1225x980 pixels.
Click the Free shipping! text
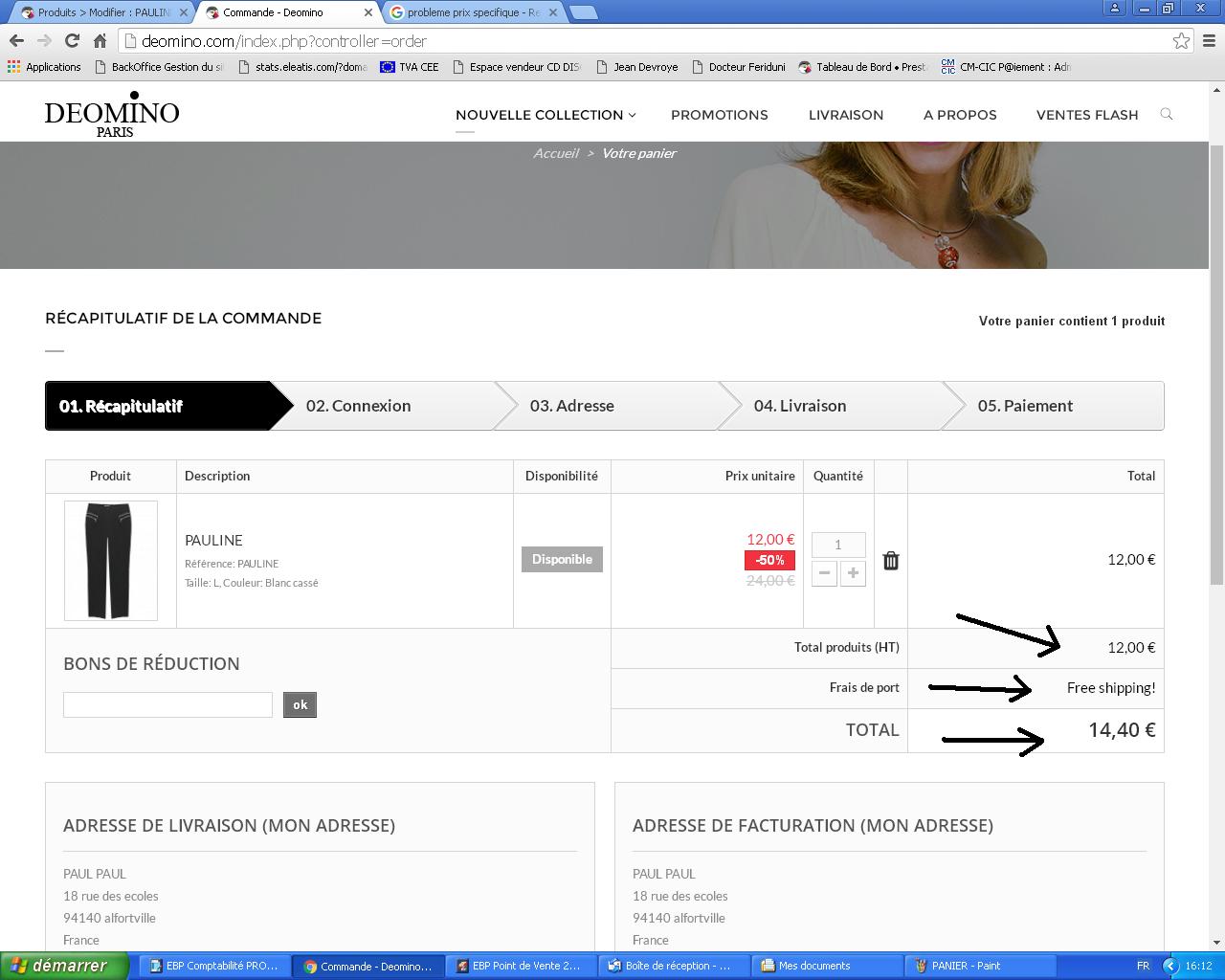click(x=1111, y=688)
